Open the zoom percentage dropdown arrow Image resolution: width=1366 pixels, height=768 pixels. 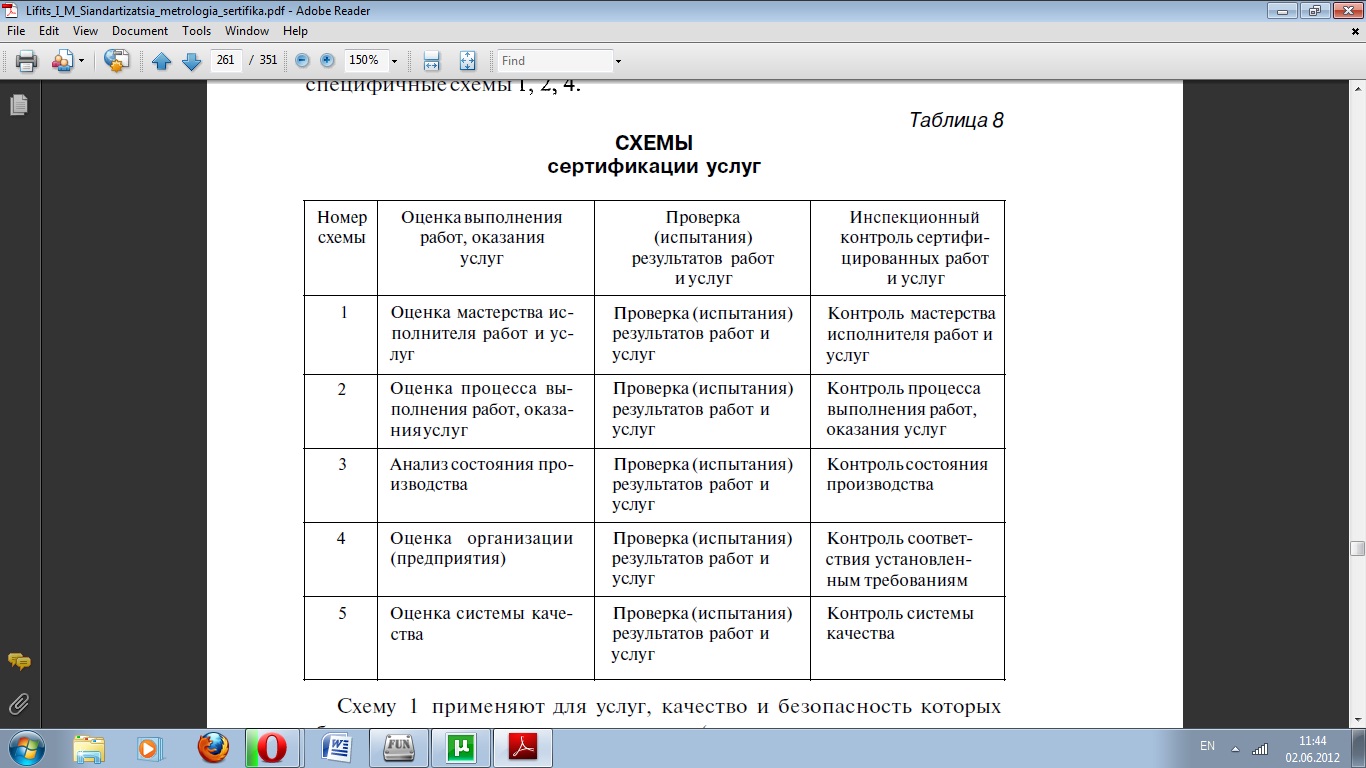[394, 61]
